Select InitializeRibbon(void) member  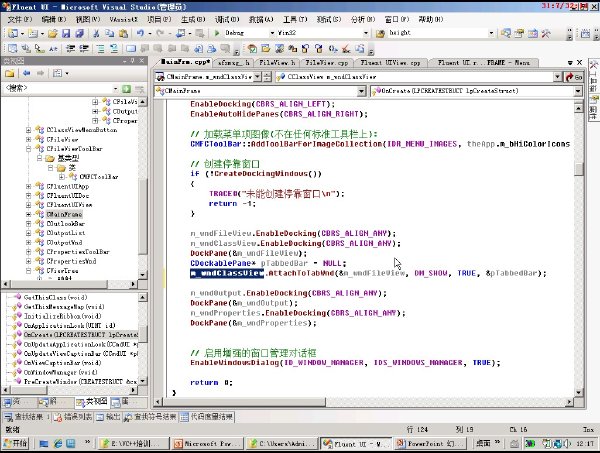tap(62, 316)
